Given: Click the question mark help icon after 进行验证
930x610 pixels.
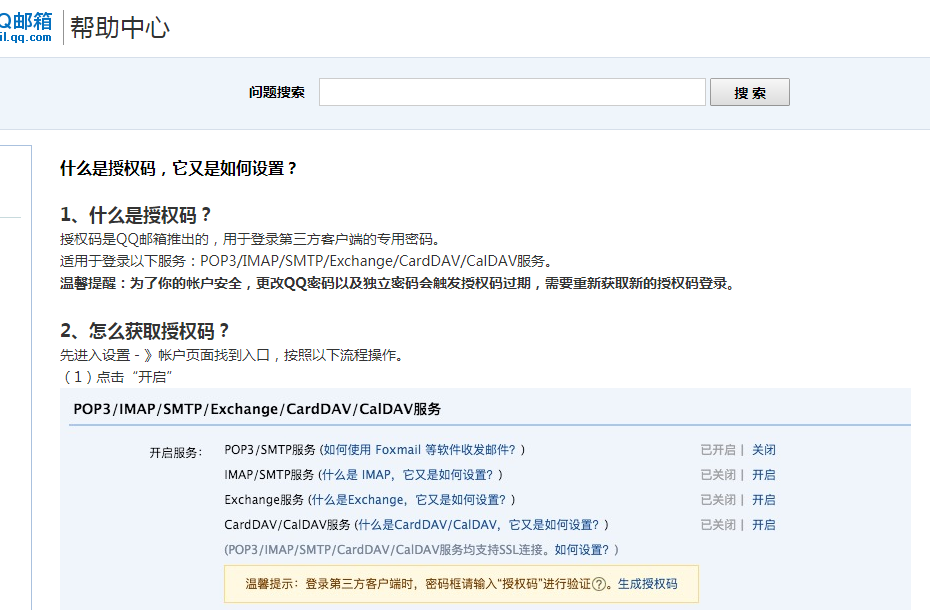Looking at the screenshot, I should pyautogui.click(x=599, y=584).
